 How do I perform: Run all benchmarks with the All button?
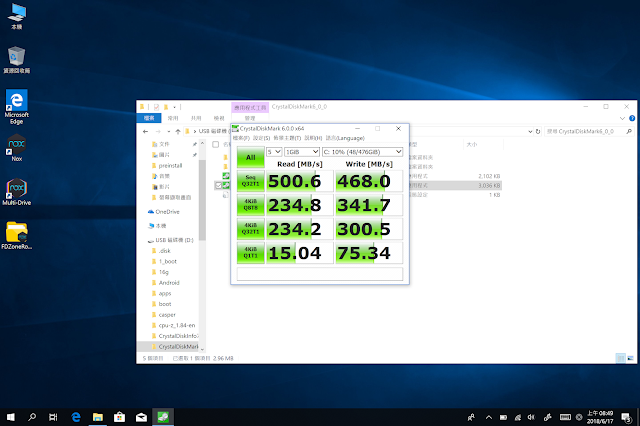[251, 157]
